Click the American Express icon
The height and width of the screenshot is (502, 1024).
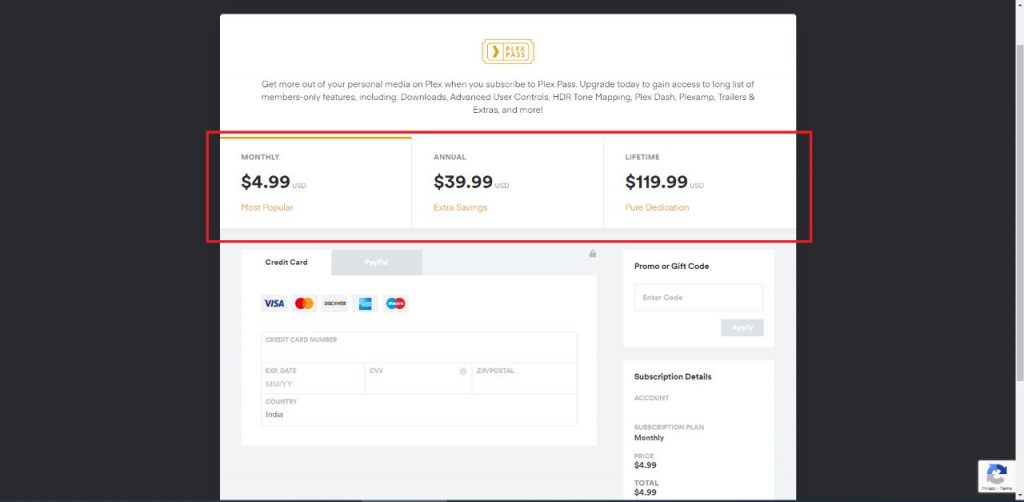pyautogui.click(x=365, y=304)
